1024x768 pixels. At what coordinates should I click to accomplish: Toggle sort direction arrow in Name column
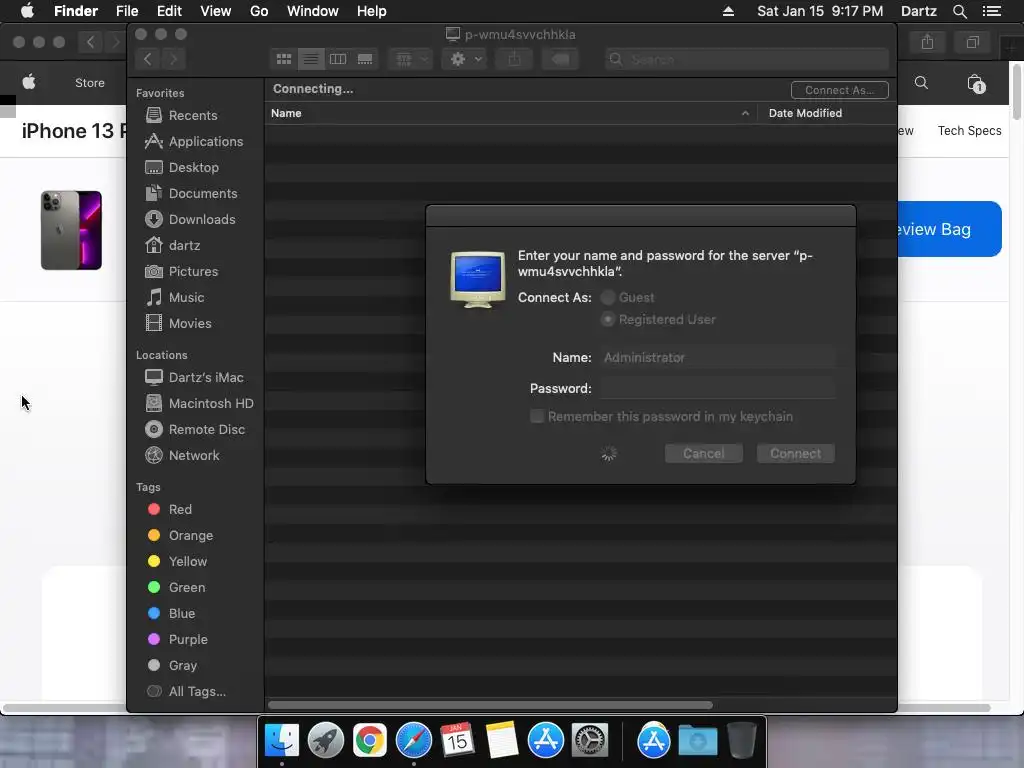745,114
